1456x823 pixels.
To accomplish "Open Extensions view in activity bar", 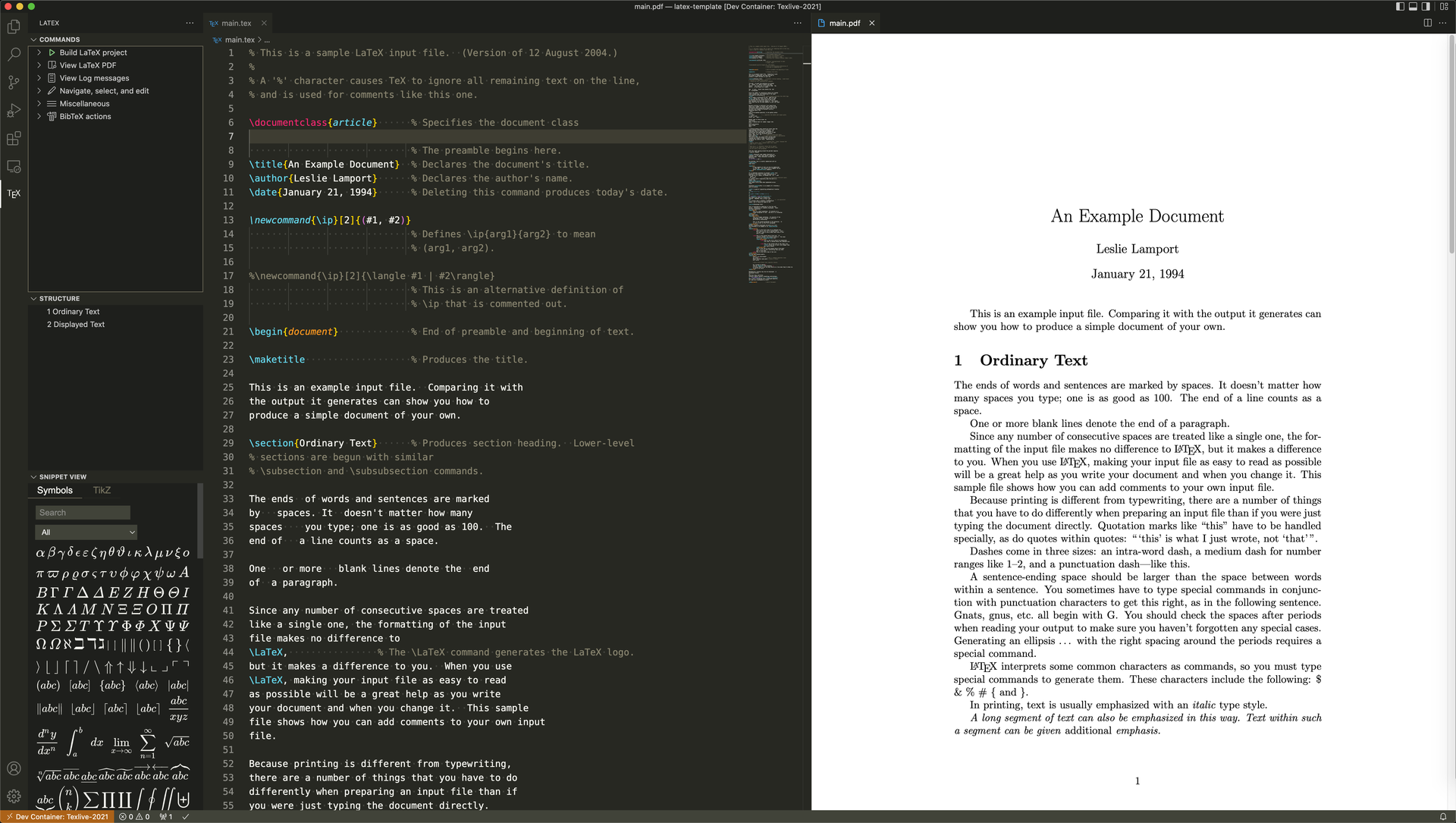I will (14, 138).
